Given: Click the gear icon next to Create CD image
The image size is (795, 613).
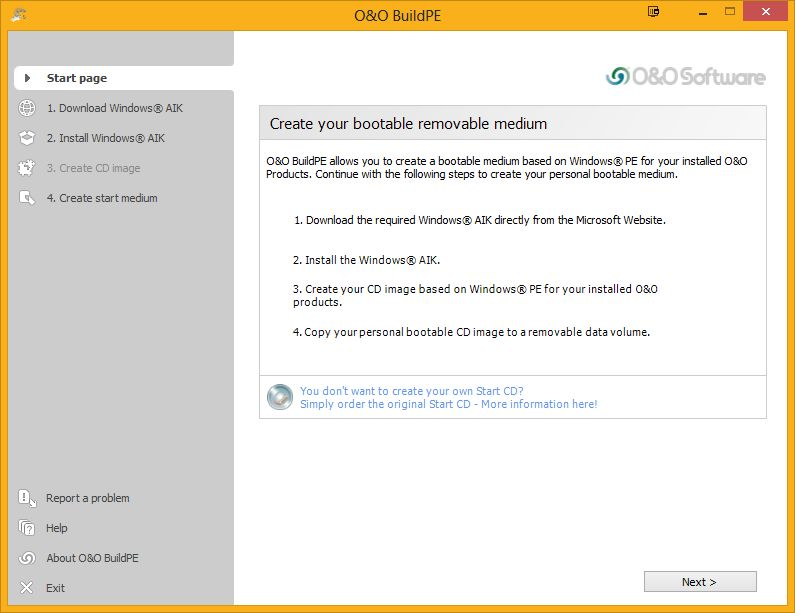Looking at the screenshot, I should pos(27,168).
